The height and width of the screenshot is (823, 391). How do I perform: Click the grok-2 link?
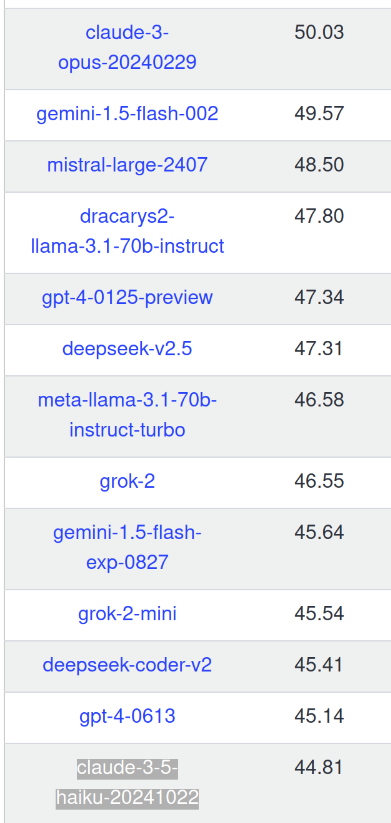point(127,481)
